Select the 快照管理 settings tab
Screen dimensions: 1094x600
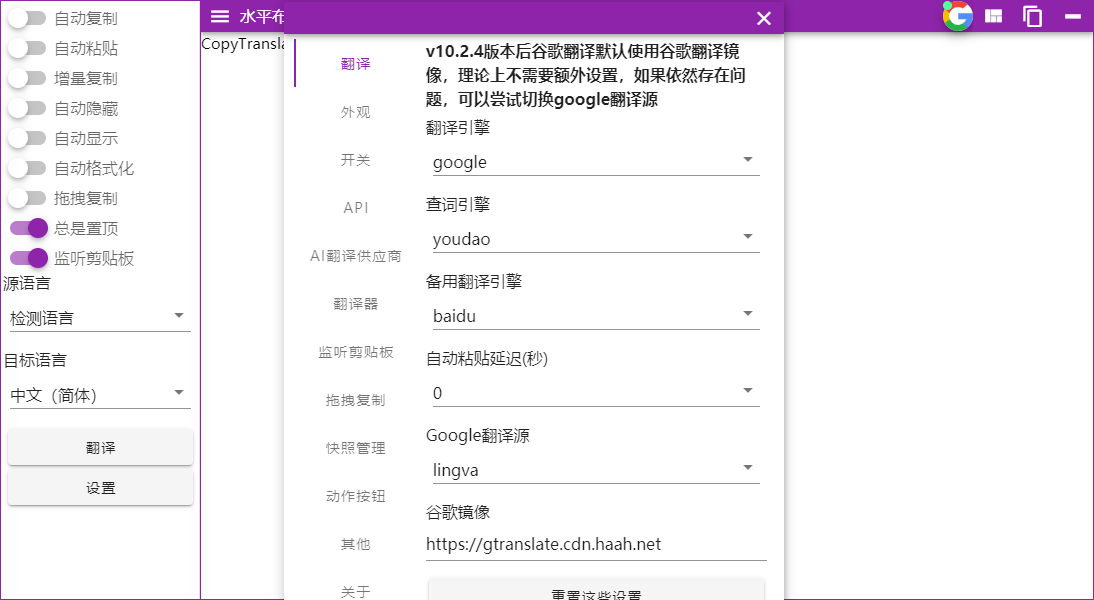[354, 448]
